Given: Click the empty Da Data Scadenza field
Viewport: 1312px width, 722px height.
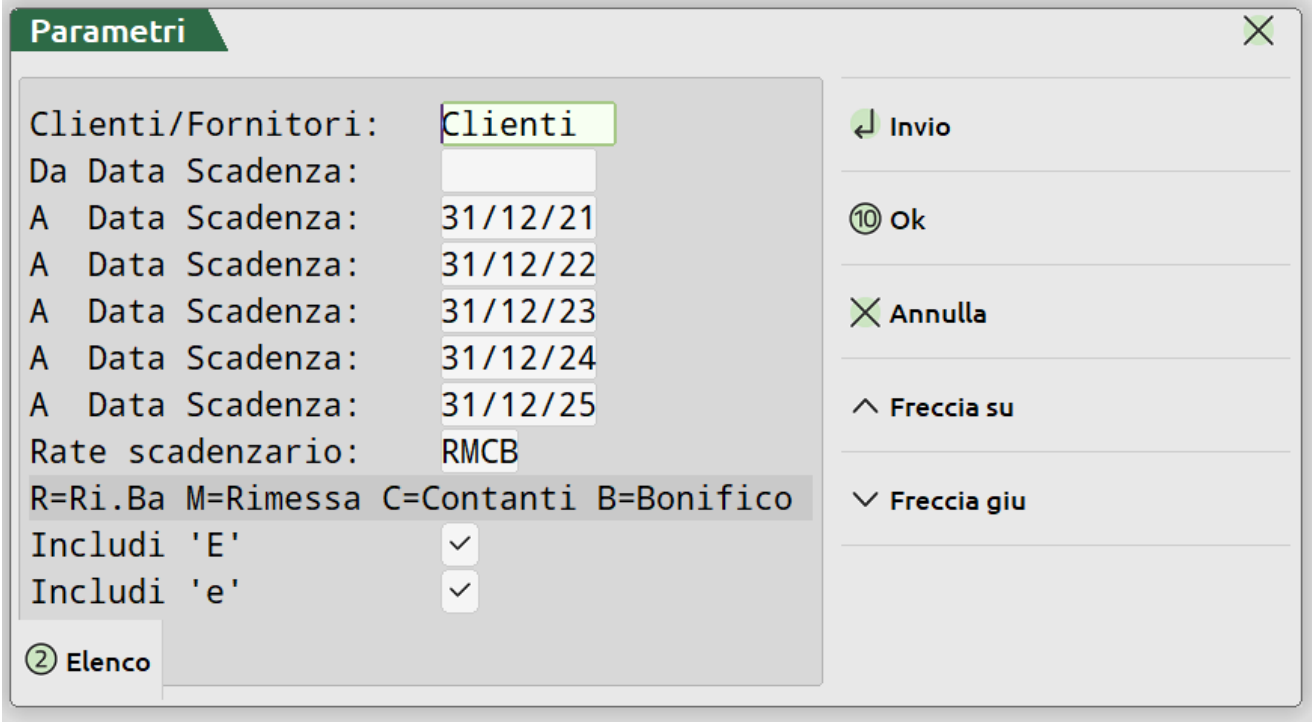Looking at the screenshot, I should [x=518, y=171].
